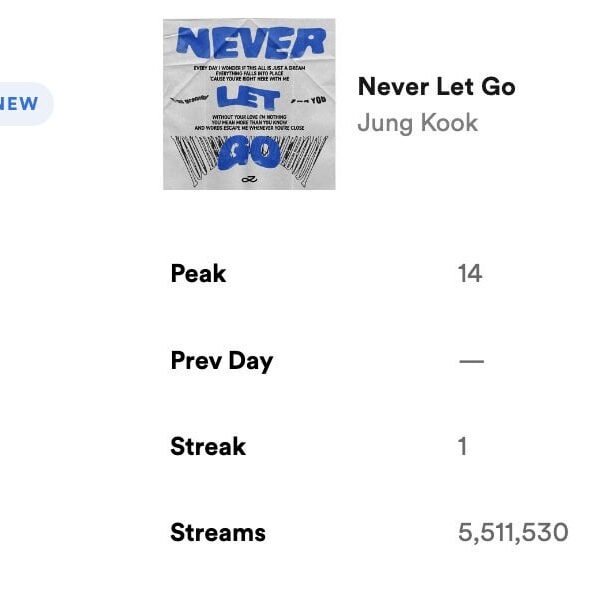Click the Prev Day dash value
The height and width of the screenshot is (592, 600).
[471, 360]
